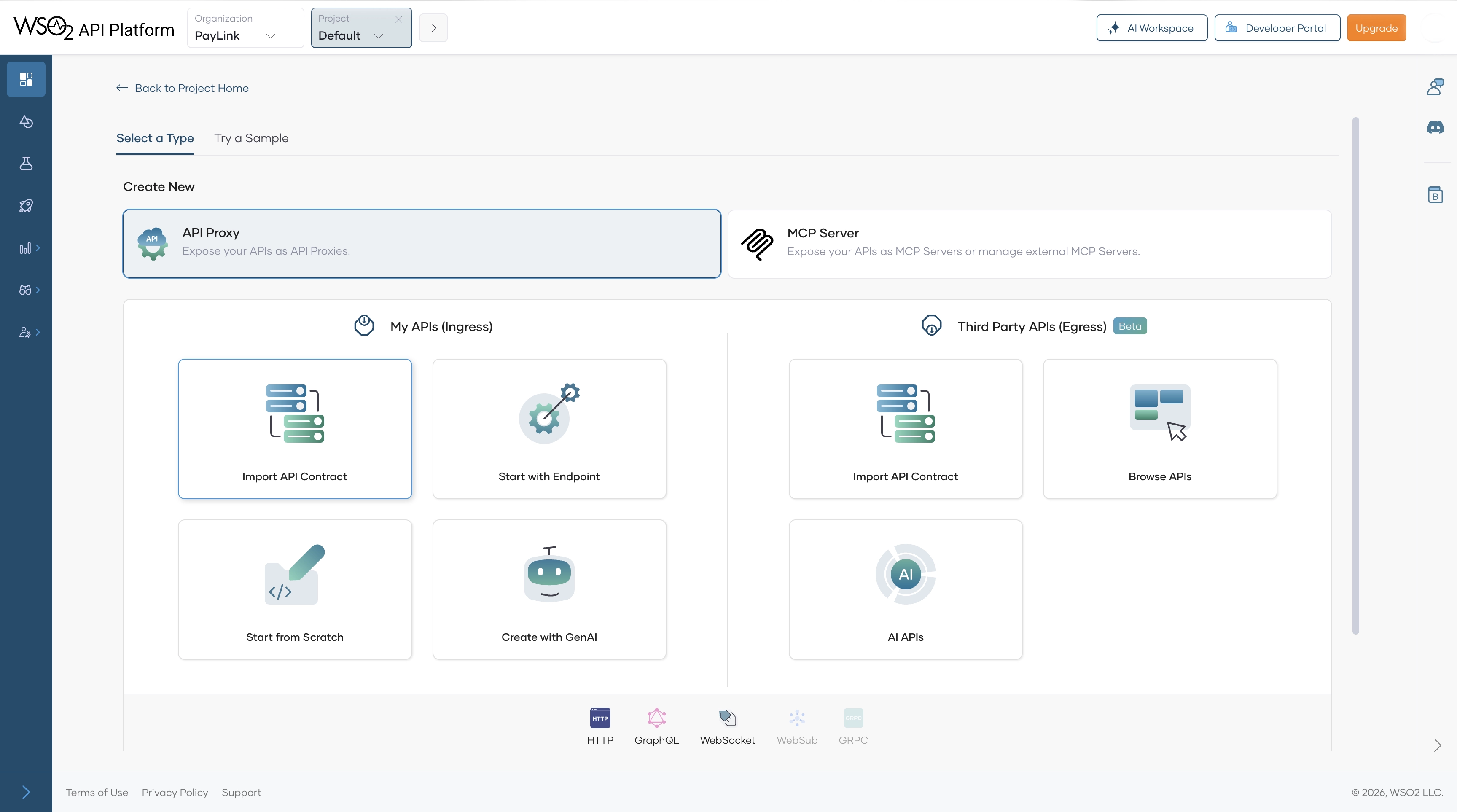Viewport: 1457px width, 812px height.
Task: Click the Upgrade button
Action: pyautogui.click(x=1376, y=28)
